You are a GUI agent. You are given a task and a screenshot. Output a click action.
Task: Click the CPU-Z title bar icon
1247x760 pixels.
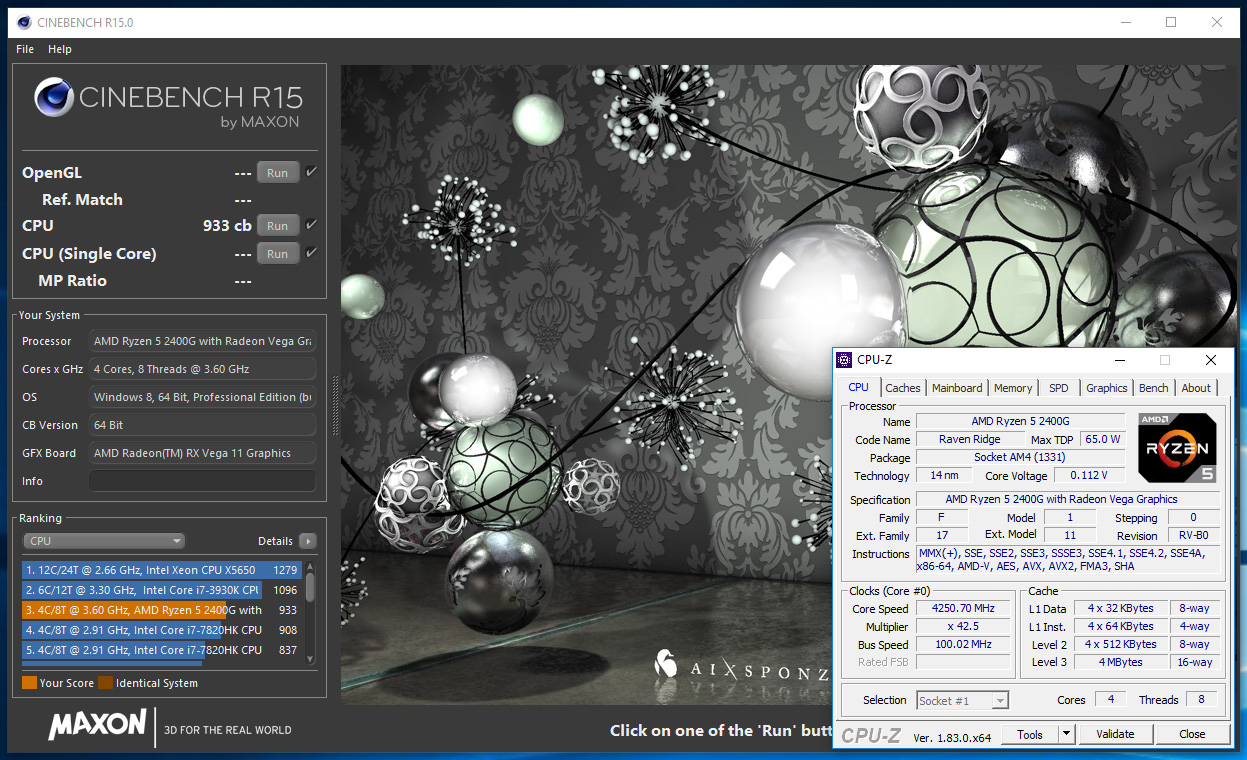click(843, 360)
